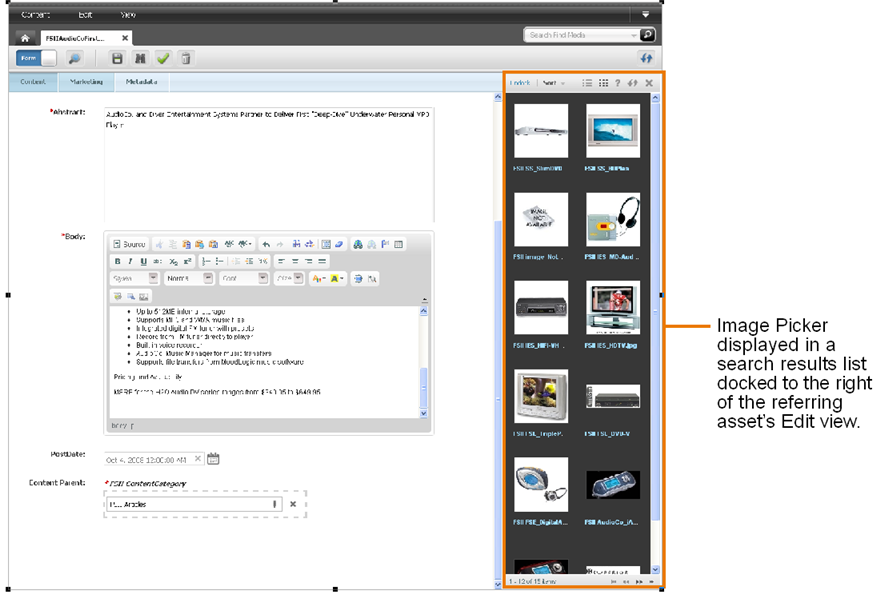
Task: Click the Preview magnifier icon
Action: [74, 58]
